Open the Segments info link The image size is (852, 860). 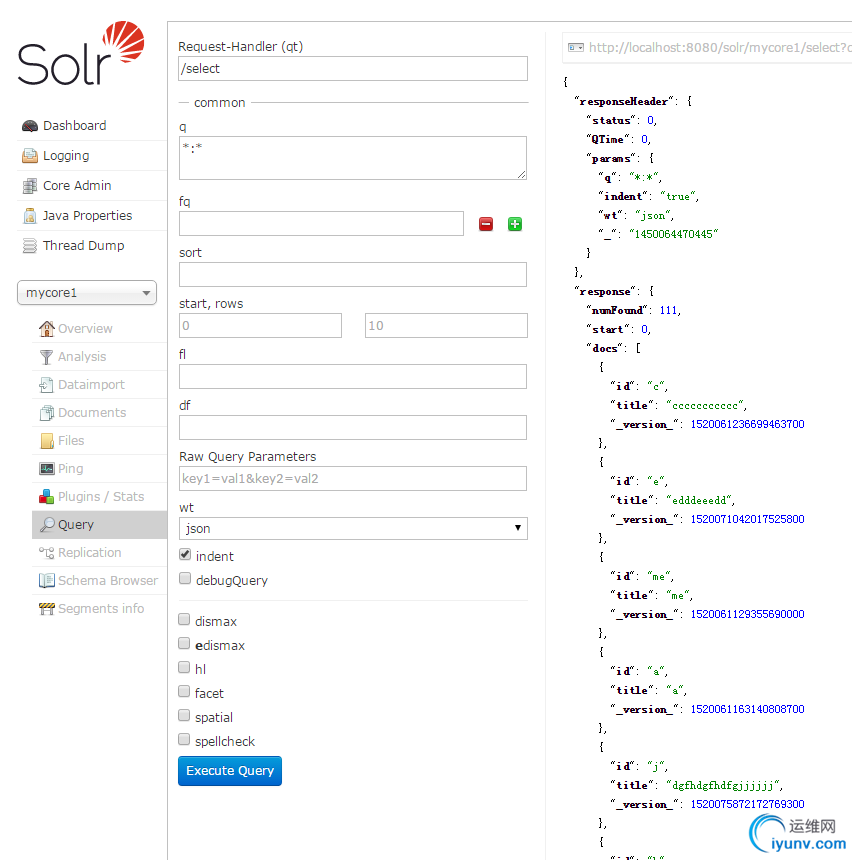coord(101,609)
